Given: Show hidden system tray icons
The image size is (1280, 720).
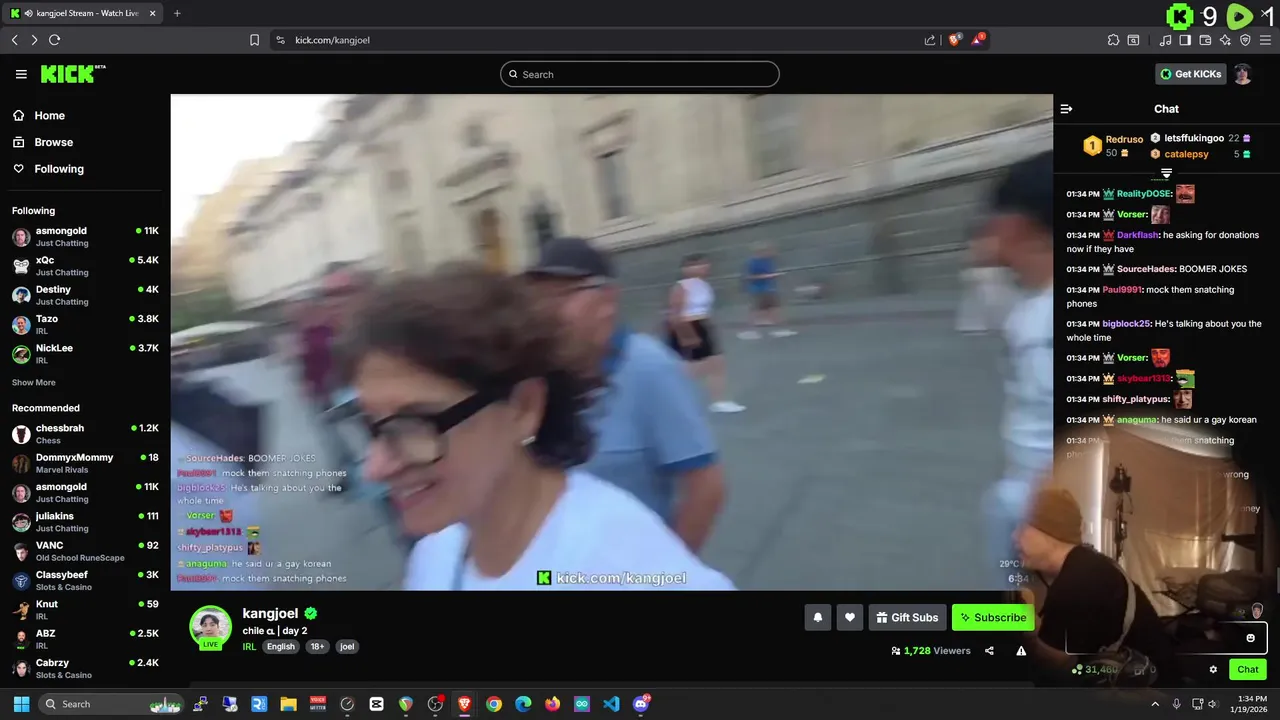Looking at the screenshot, I should pyautogui.click(x=1155, y=704).
